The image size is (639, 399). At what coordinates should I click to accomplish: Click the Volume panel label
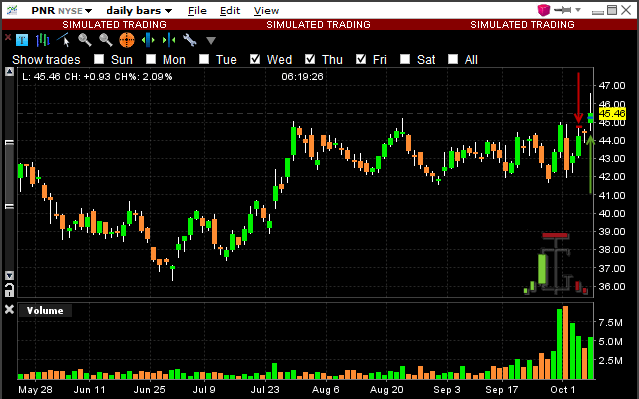pyautogui.click(x=45, y=311)
